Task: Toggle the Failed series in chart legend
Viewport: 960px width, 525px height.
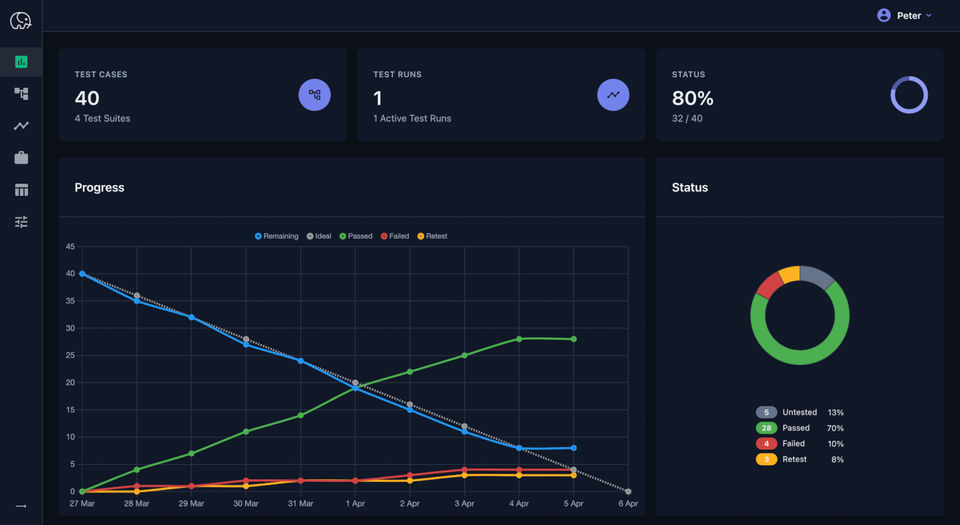Action: 395,236
